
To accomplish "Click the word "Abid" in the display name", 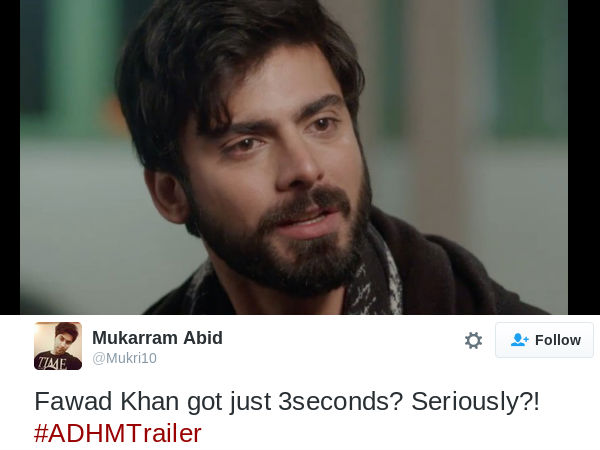I will pyautogui.click(x=203, y=338).
